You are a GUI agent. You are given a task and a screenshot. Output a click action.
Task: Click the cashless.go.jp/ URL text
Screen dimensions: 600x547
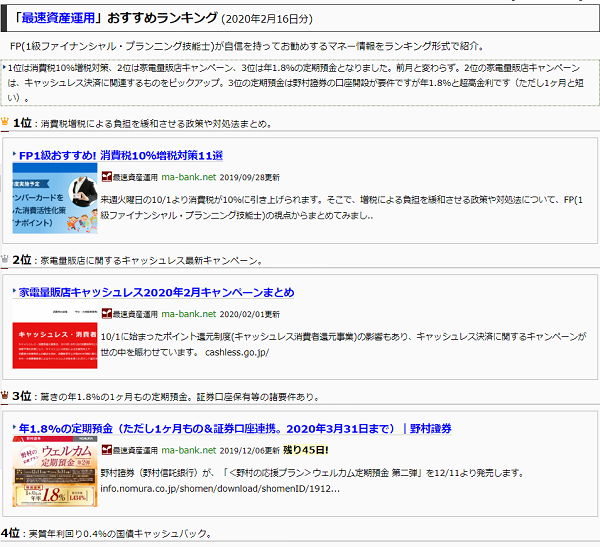(237, 352)
